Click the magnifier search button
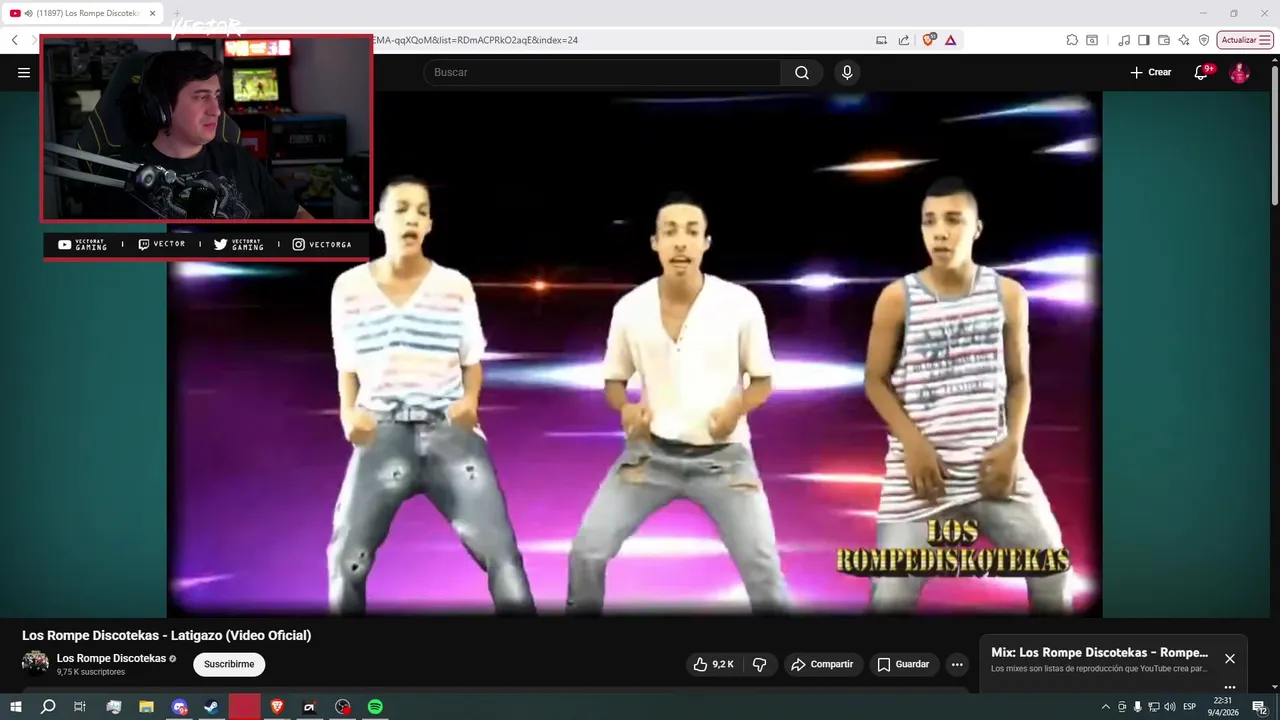The image size is (1280, 720). tap(802, 72)
